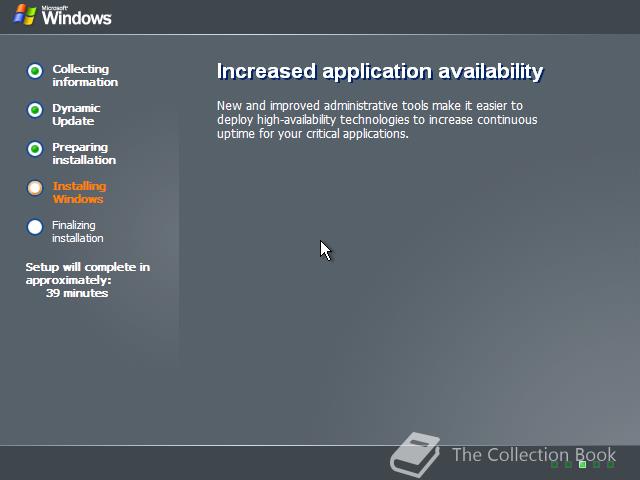Click the "Increased application availability" heading
This screenshot has width=640, height=480.
coord(380,72)
